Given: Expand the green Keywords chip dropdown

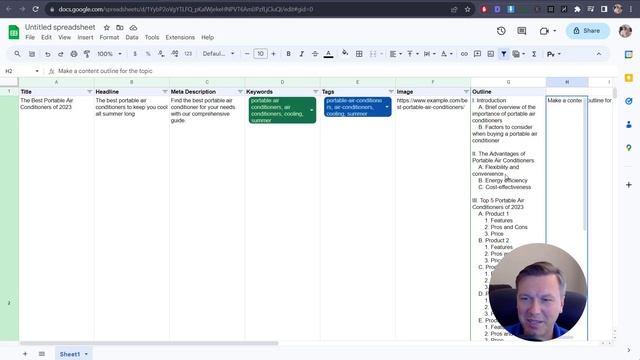Looking at the screenshot, I should (x=312, y=110).
